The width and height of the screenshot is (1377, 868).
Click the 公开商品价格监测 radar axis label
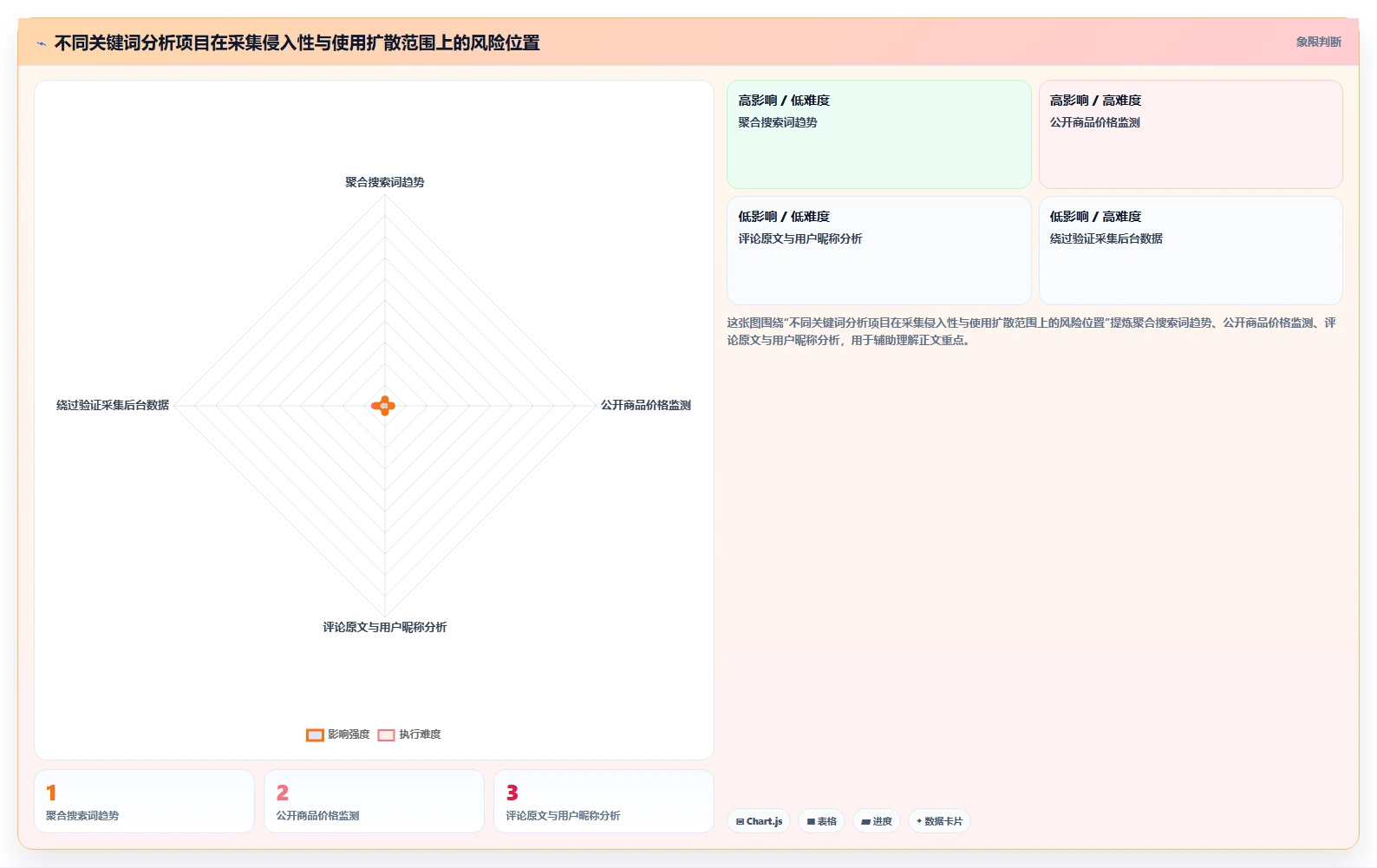pyautogui.click(x=646, y=405)
